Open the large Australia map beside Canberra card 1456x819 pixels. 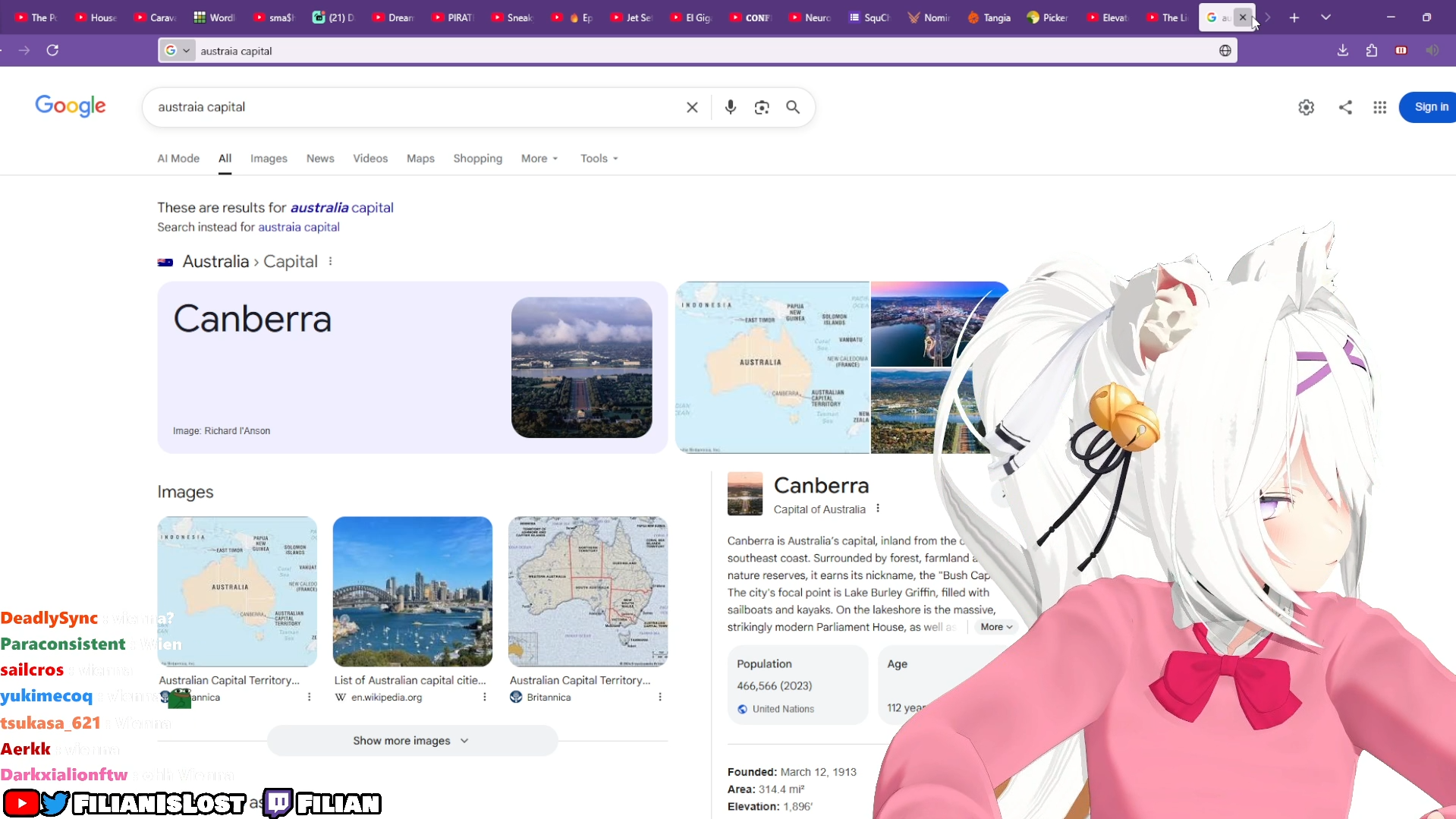coord(772,367)
